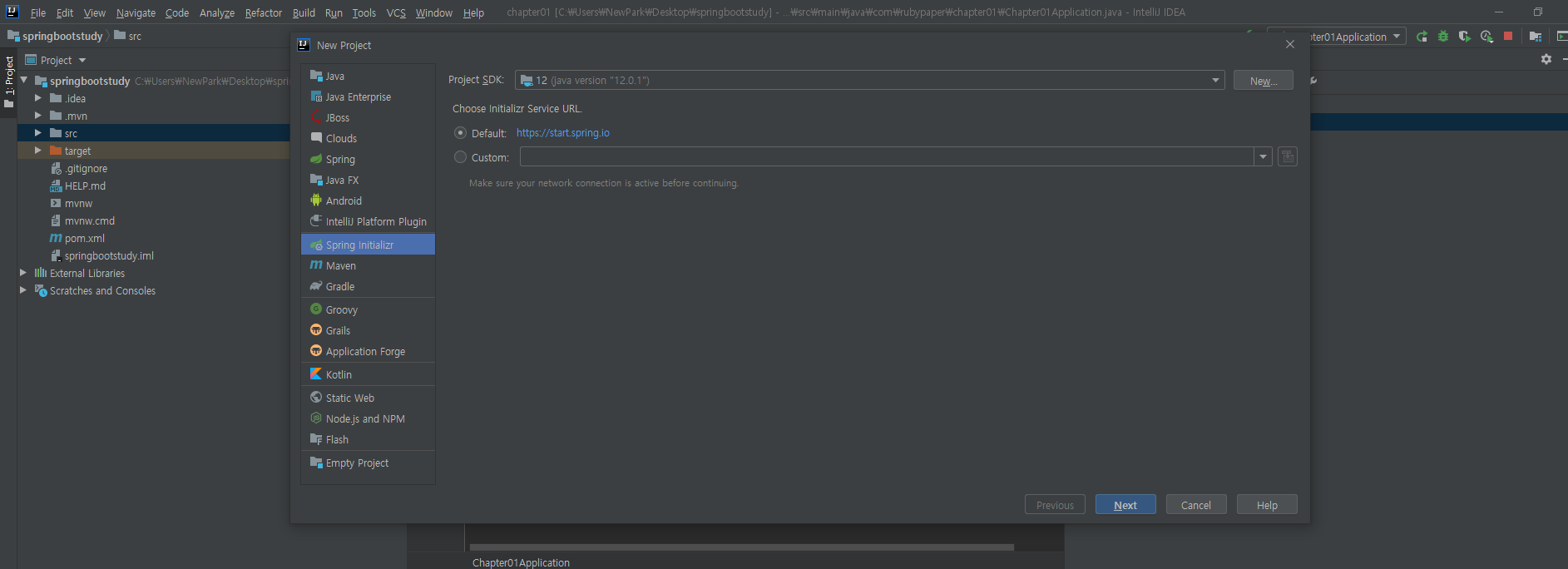This screenshot has width=1568, height=569.
Task: Select JBoss project type
Action: point(368,117)
